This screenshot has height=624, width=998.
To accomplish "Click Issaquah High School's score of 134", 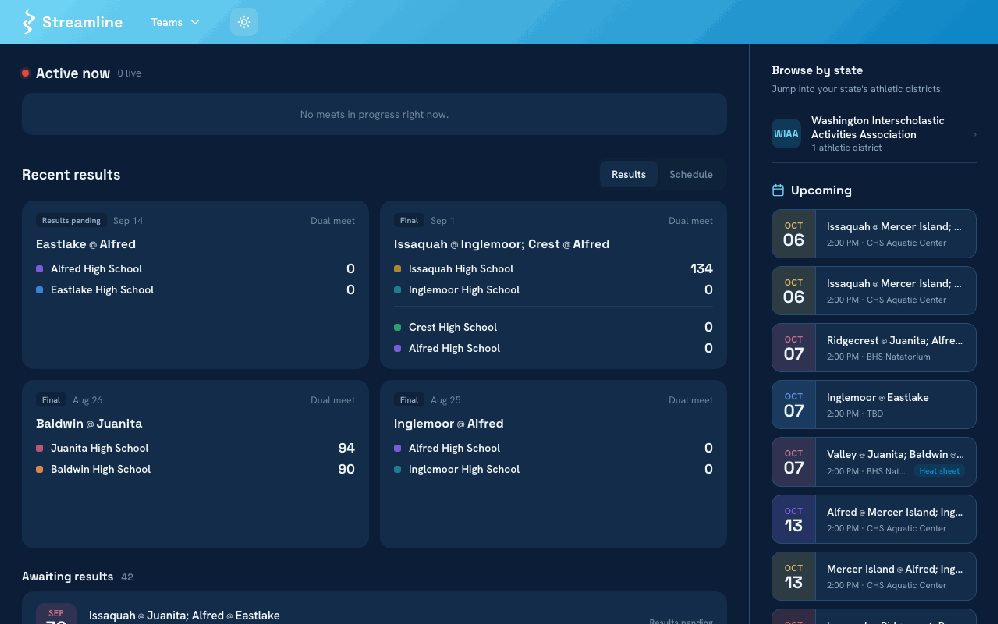I will click(x=701, y=269).
